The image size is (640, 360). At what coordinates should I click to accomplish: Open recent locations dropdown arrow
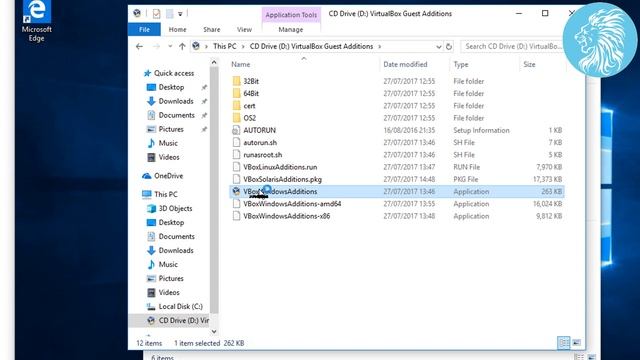coord(170,47)
